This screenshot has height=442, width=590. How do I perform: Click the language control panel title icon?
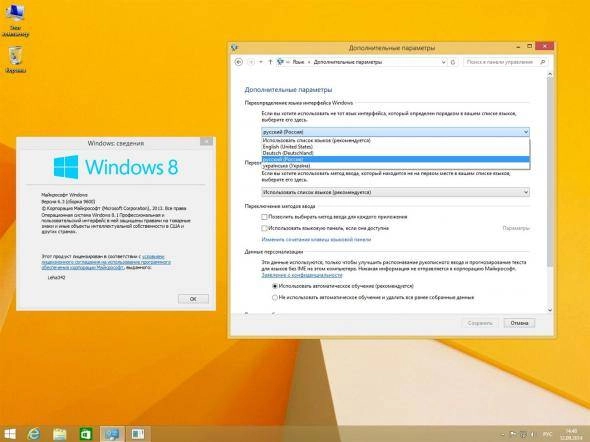[x=235, y=47]
